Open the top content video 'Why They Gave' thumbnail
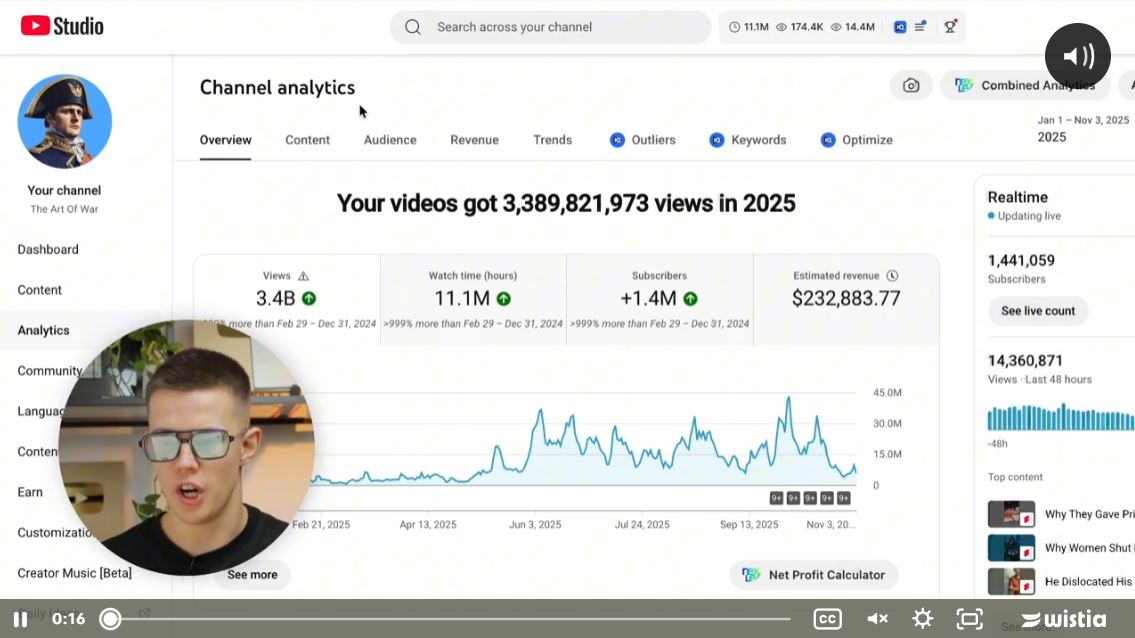This screenshot has height=638, width=1135. [1011, 513]
